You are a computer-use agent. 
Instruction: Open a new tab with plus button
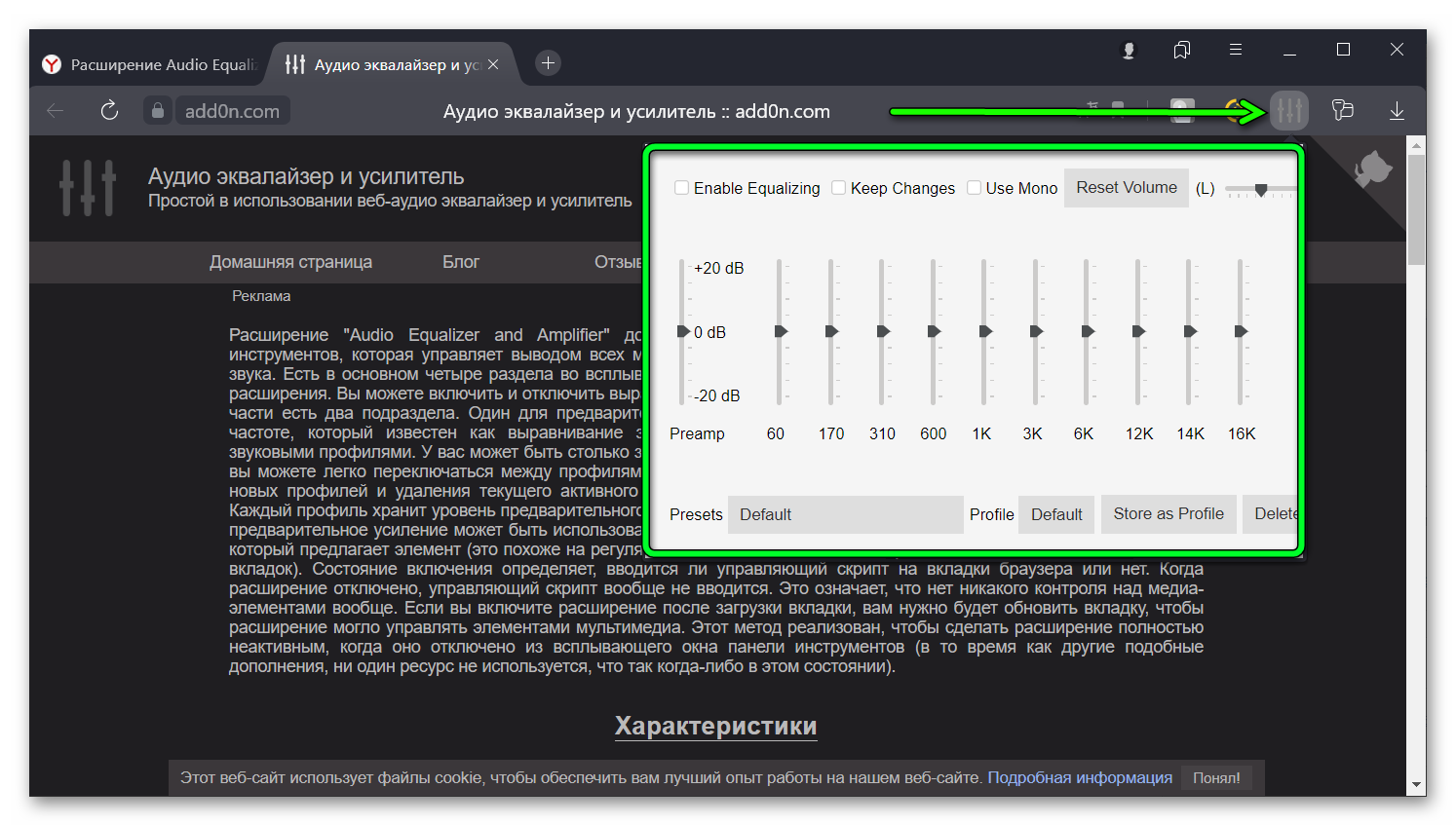548,63
